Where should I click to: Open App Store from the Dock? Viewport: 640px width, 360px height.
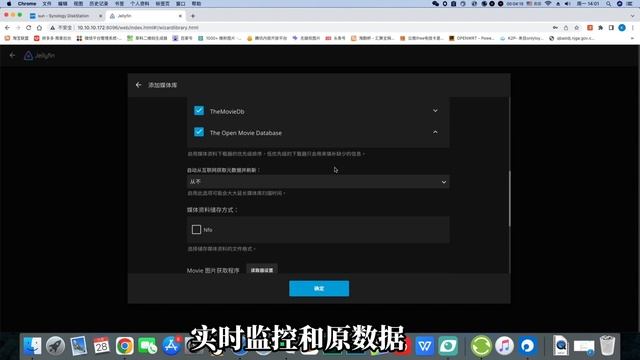[171, 346]
